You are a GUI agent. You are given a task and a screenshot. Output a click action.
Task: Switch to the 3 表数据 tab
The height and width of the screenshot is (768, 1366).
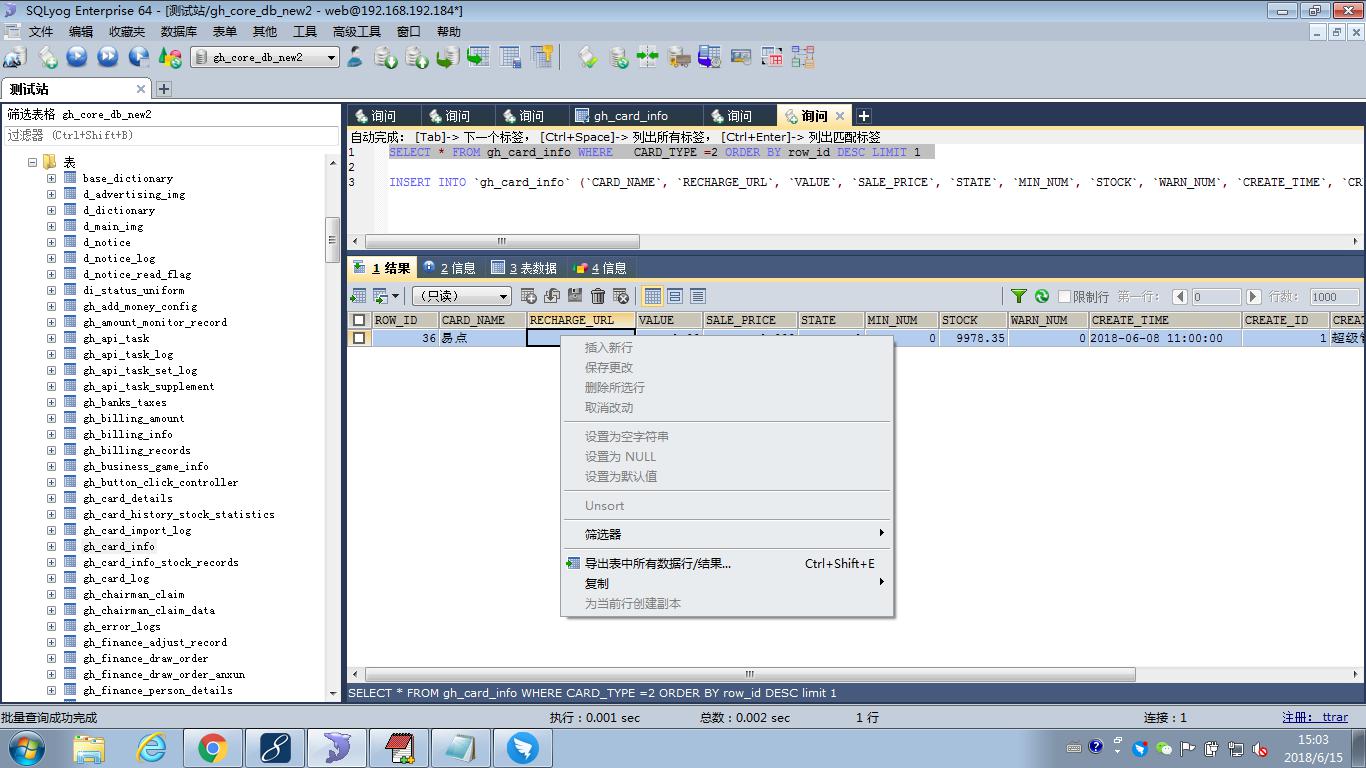point(524,268)
